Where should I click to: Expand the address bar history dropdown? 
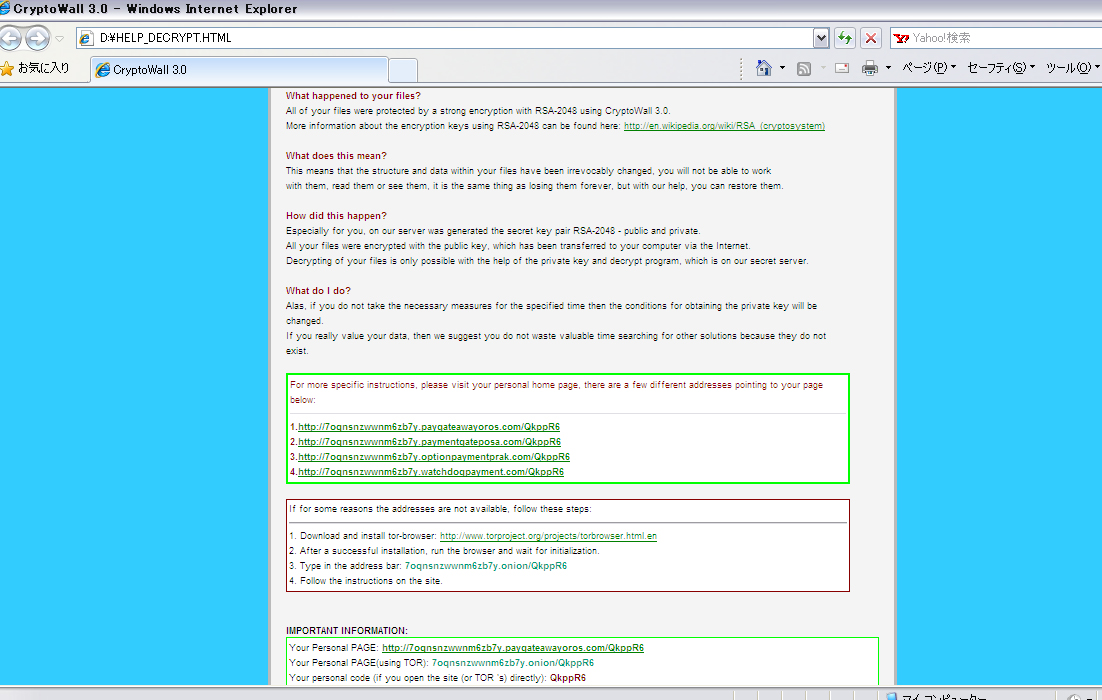click(x=821, y=38)
